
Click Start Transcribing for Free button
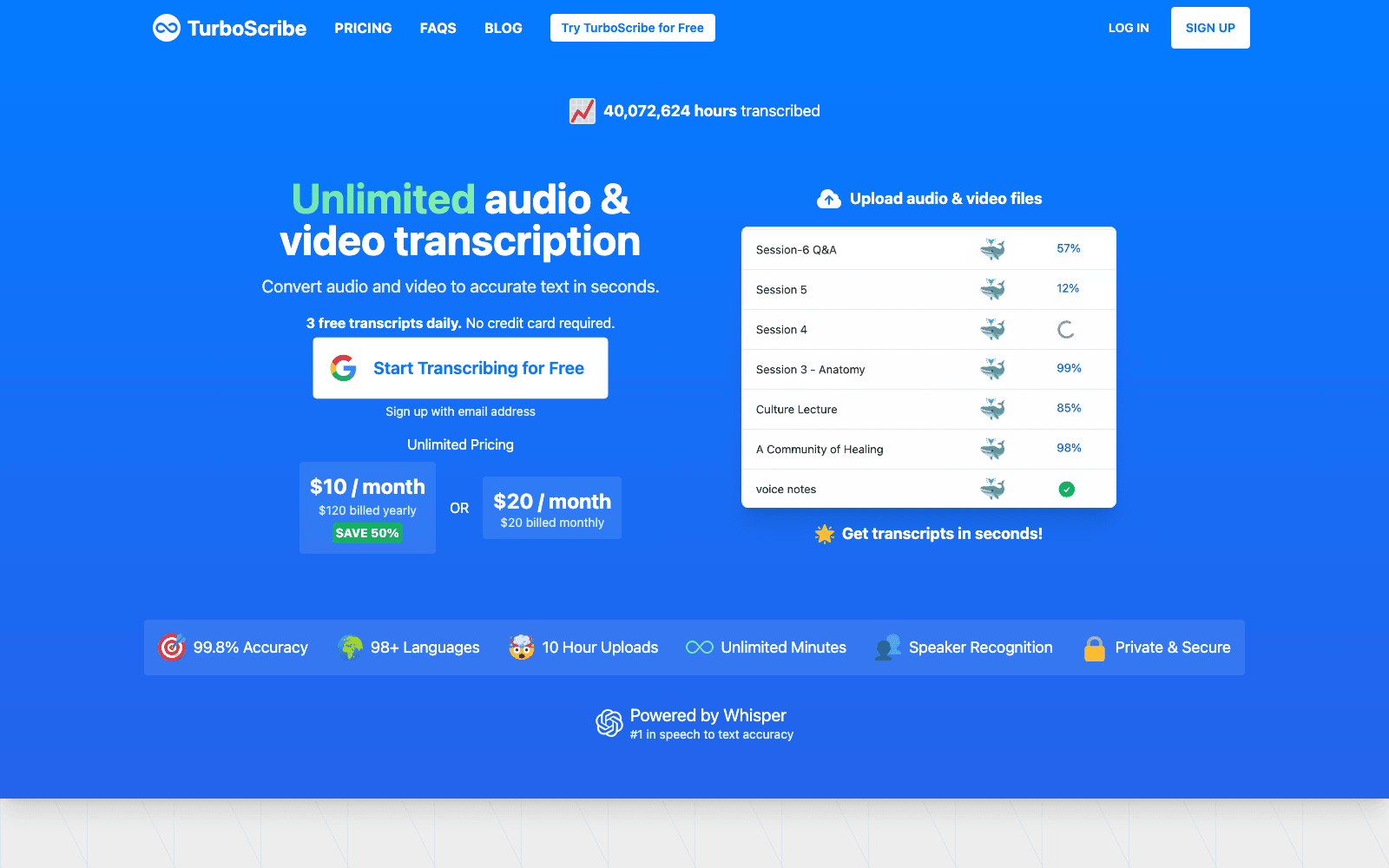(x=460, y=368)
